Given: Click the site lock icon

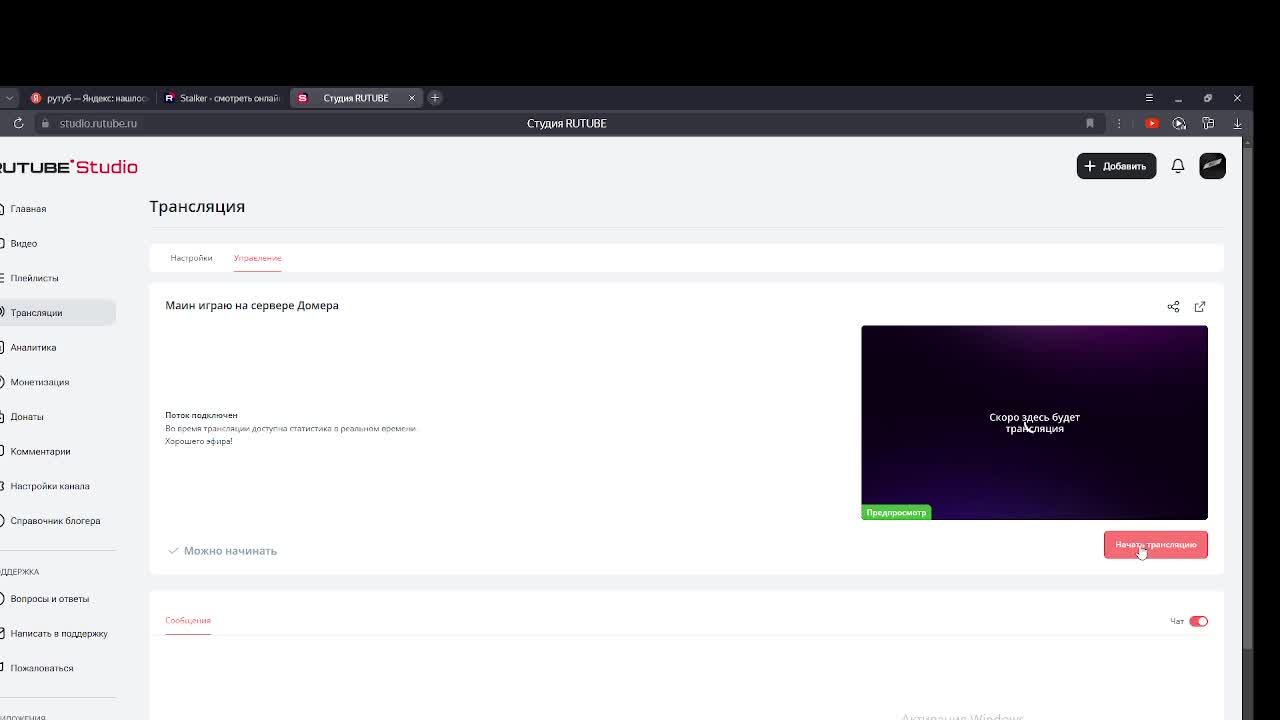Looking at the screenshot, I should tap(44, 123).
